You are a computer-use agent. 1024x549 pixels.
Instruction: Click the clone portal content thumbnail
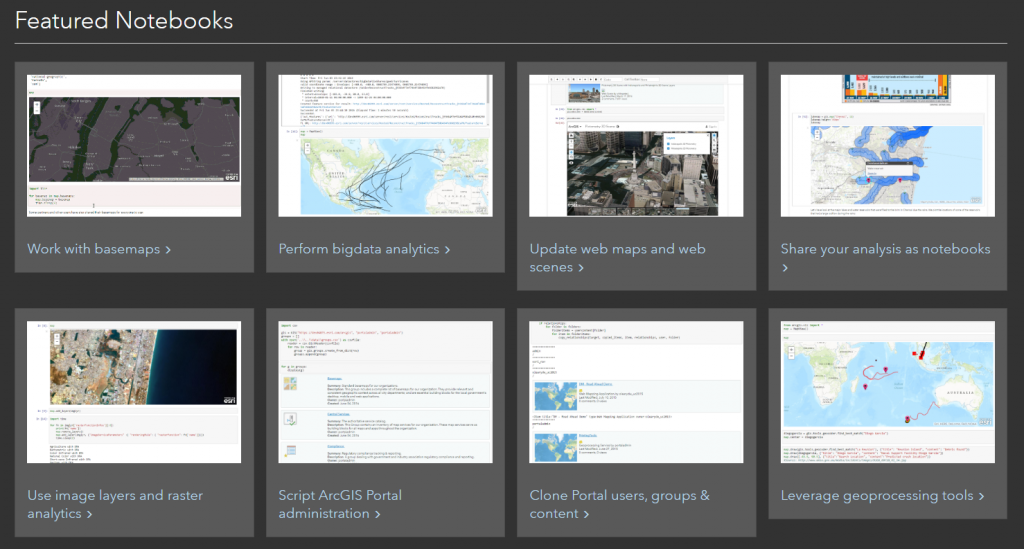pos(636,392)
